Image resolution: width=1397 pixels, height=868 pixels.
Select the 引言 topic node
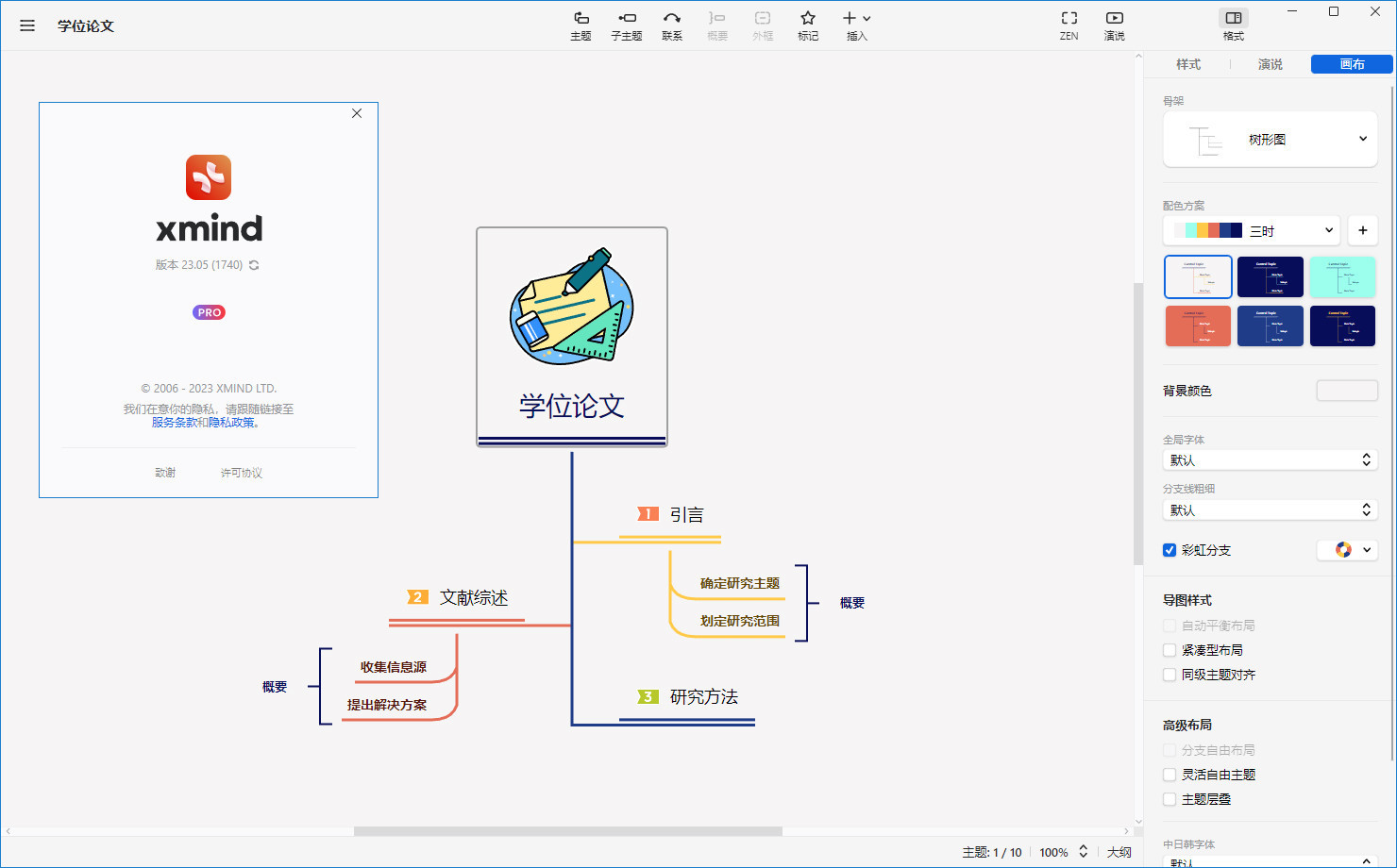click(686, 515)
